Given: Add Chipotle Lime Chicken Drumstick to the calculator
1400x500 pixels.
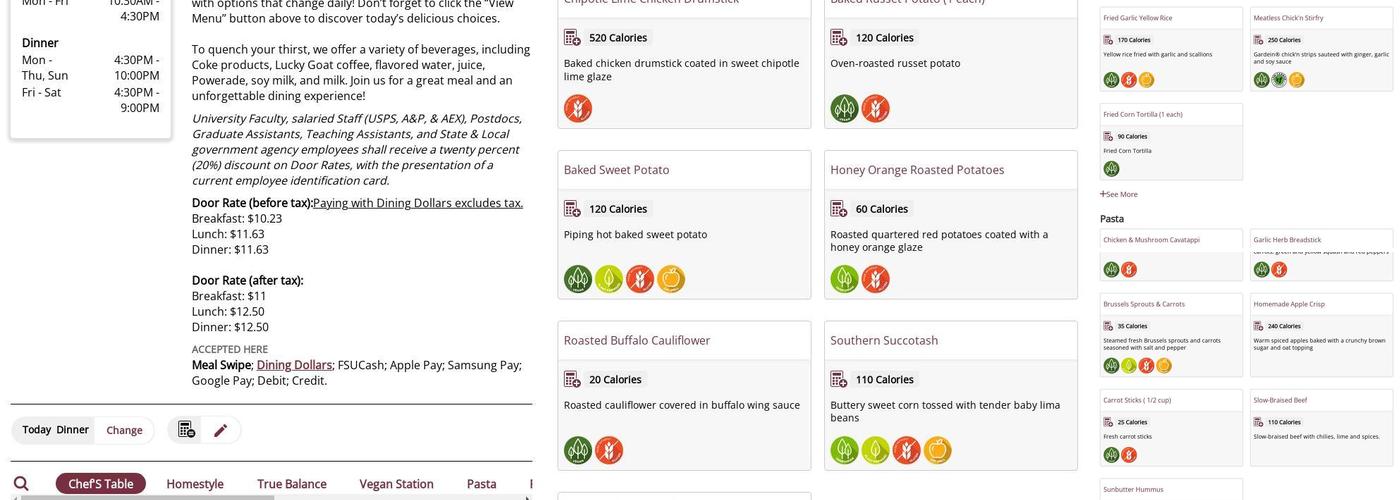Looking at the screenshot, I should (572, 38).
